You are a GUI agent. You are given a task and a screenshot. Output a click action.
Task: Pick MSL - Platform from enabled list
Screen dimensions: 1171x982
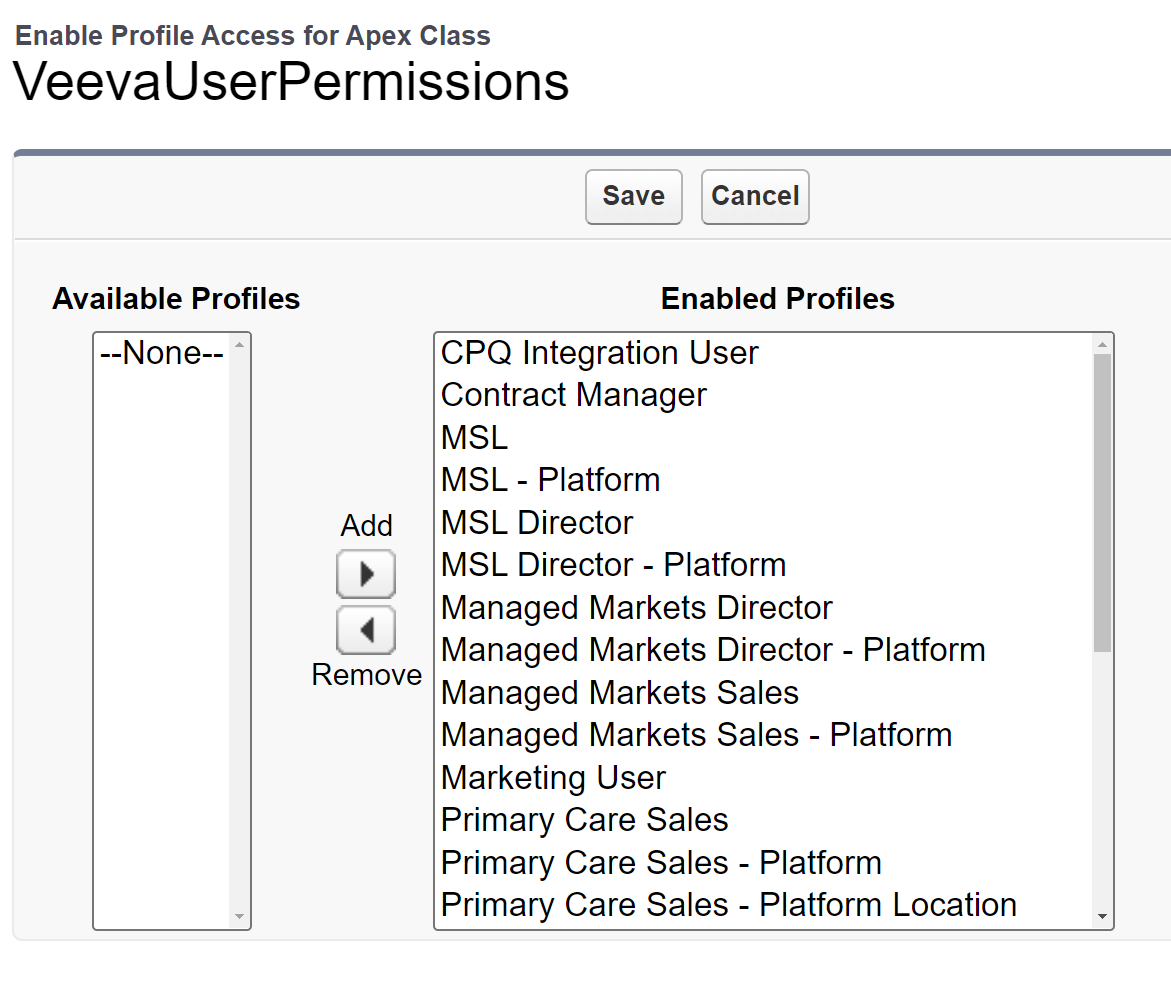(550, 480)
